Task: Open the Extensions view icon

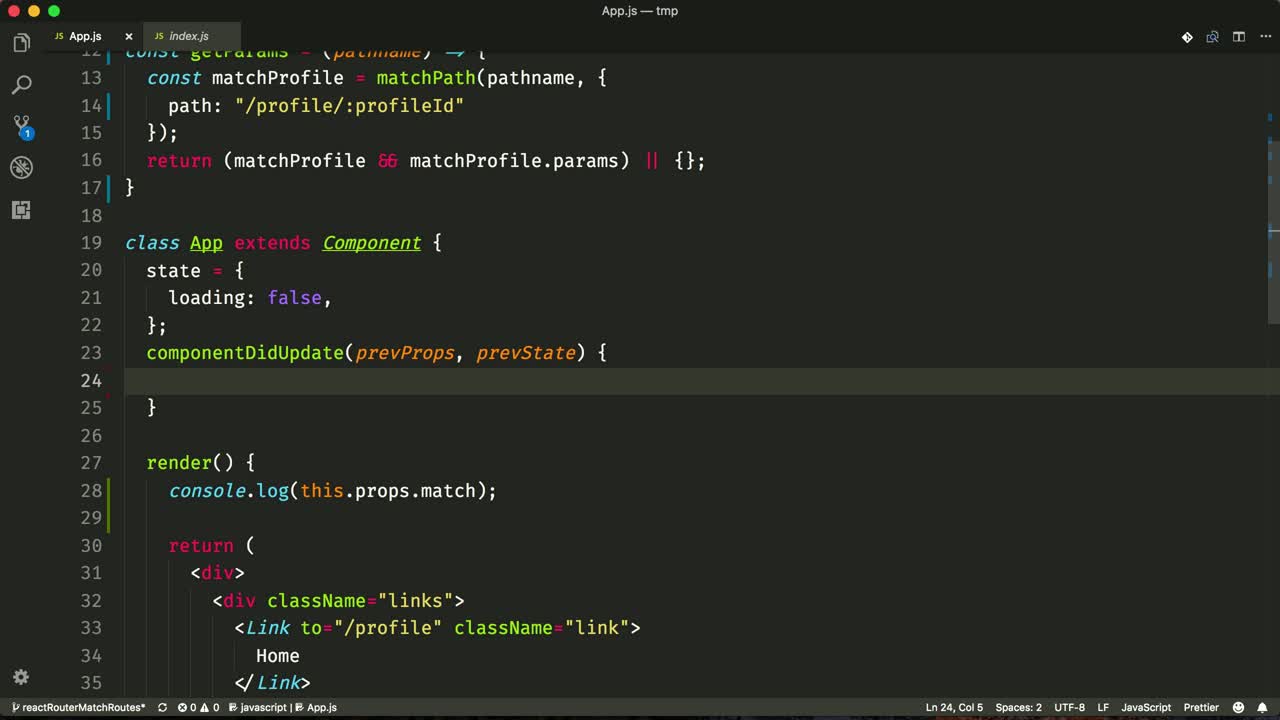Action: (21, 210)
